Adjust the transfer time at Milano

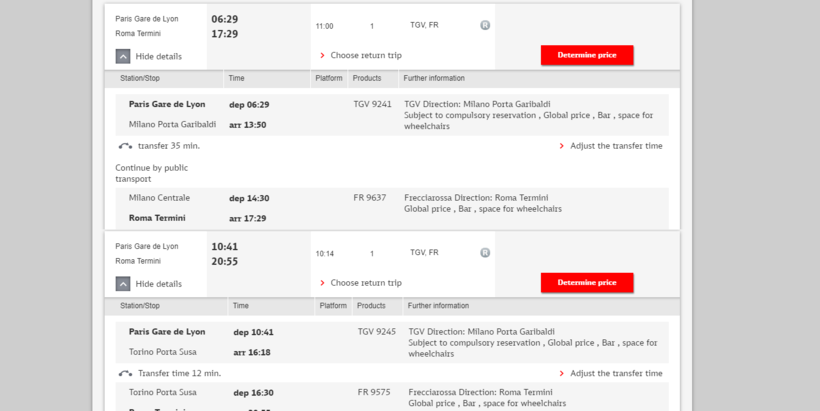[x=616, y=146]
